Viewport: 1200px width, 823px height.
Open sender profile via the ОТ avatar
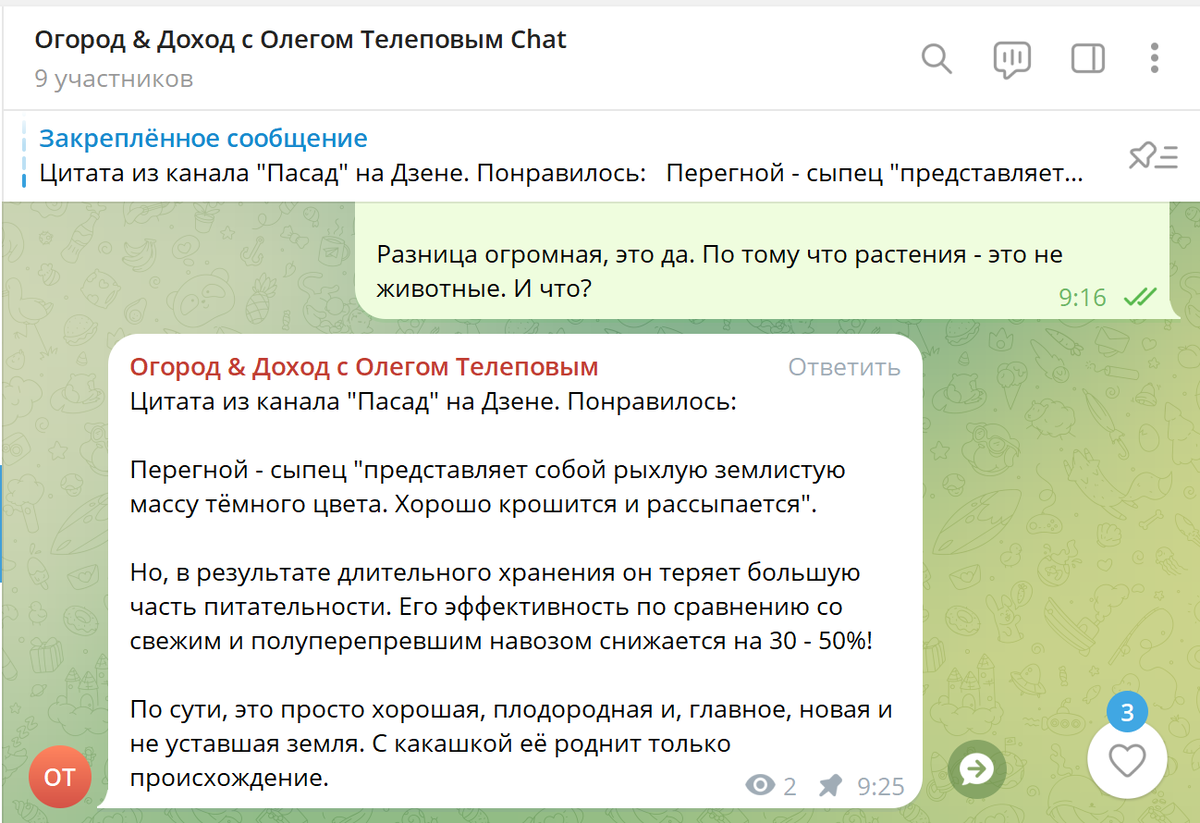60,776
